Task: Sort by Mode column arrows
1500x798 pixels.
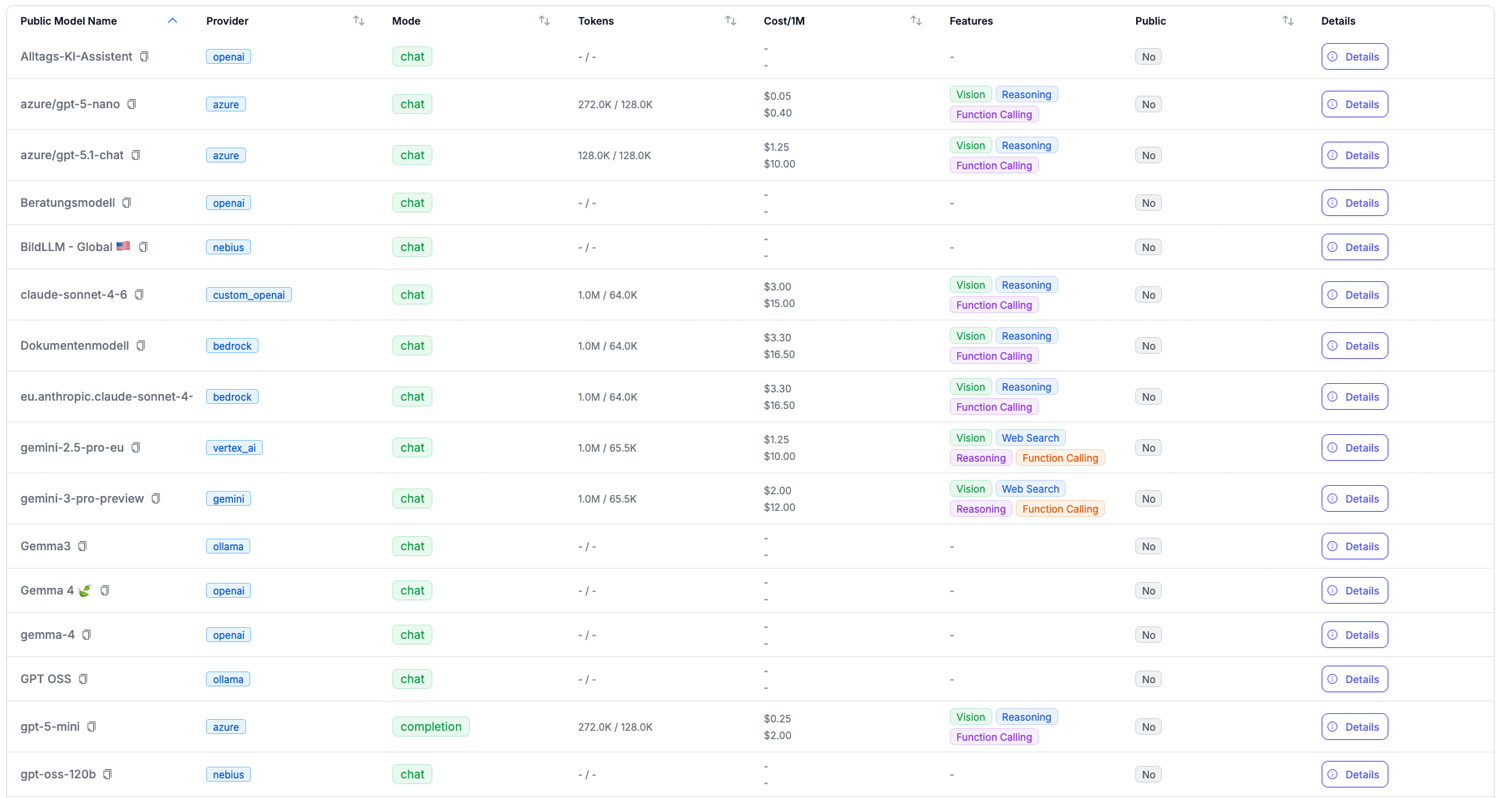Action: pos(544,21)
